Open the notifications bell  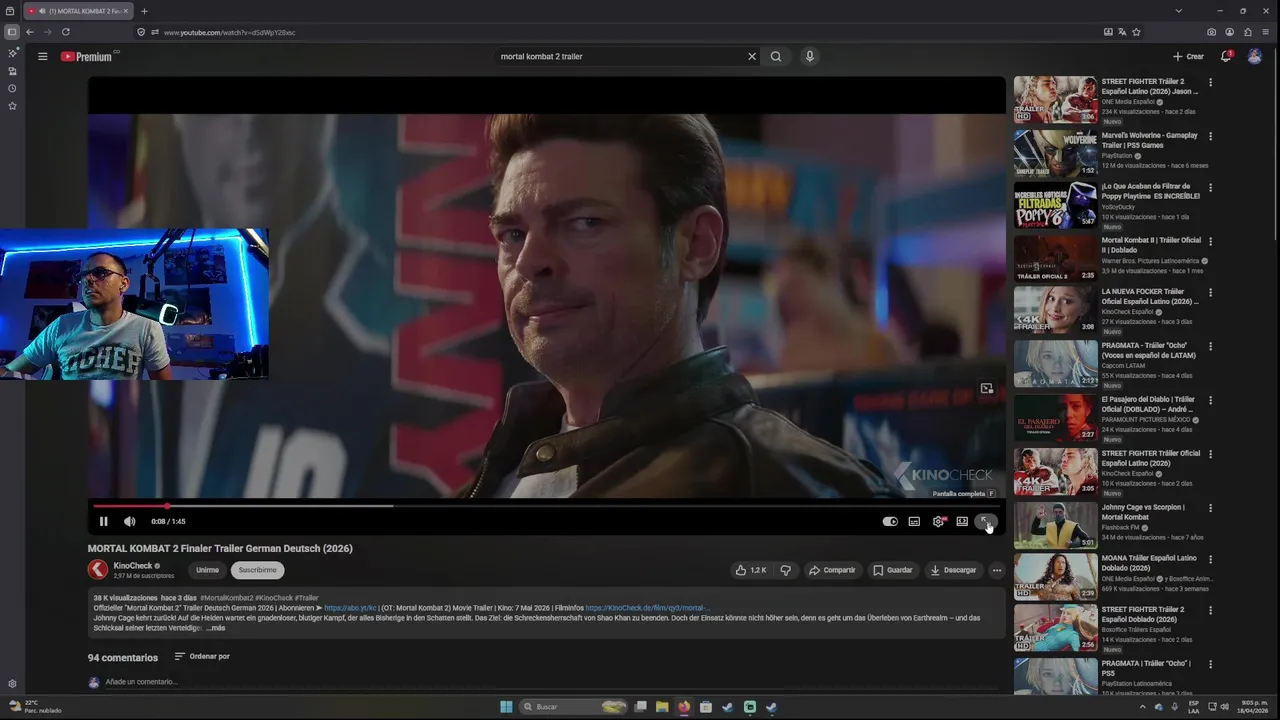pyautogui.click(x=1226, y=56)
